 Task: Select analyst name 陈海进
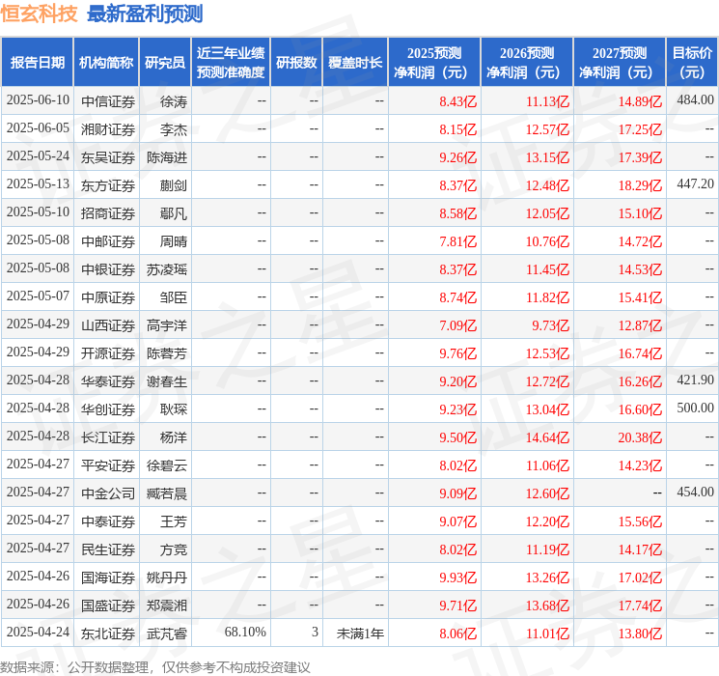point(167,157)
